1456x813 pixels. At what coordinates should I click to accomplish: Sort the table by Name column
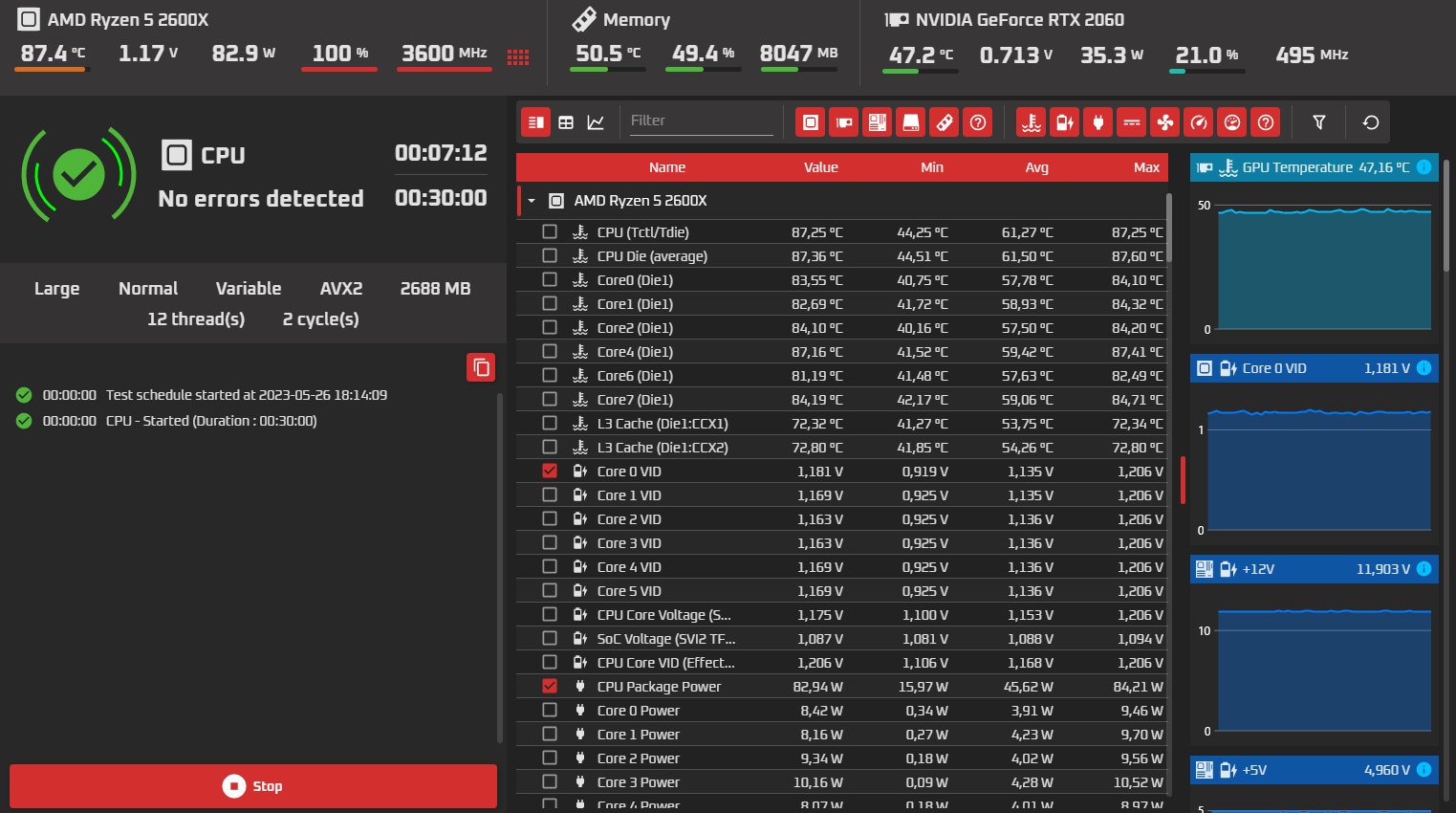(667, 167)
